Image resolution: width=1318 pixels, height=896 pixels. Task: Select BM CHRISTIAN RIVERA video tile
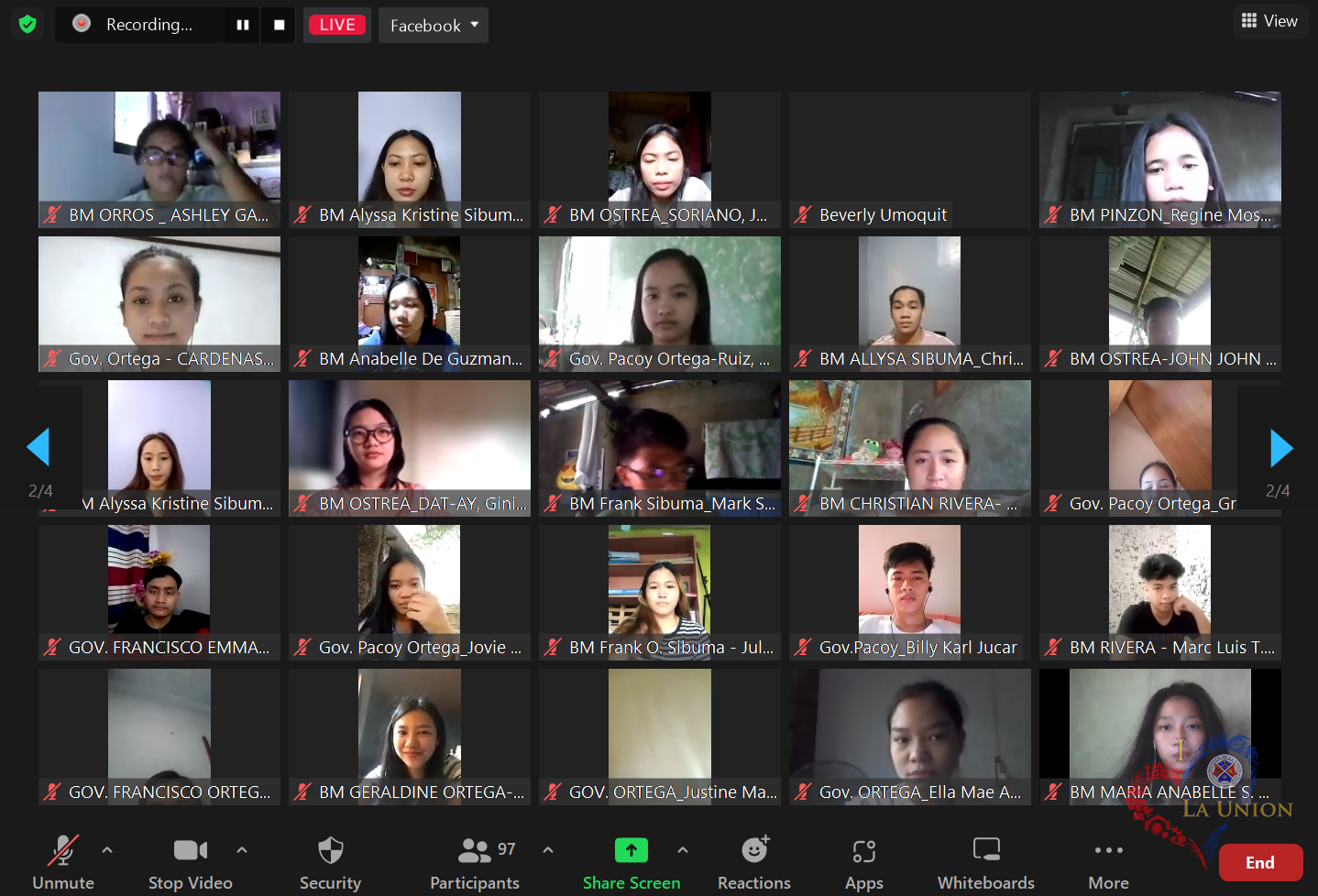910,448
